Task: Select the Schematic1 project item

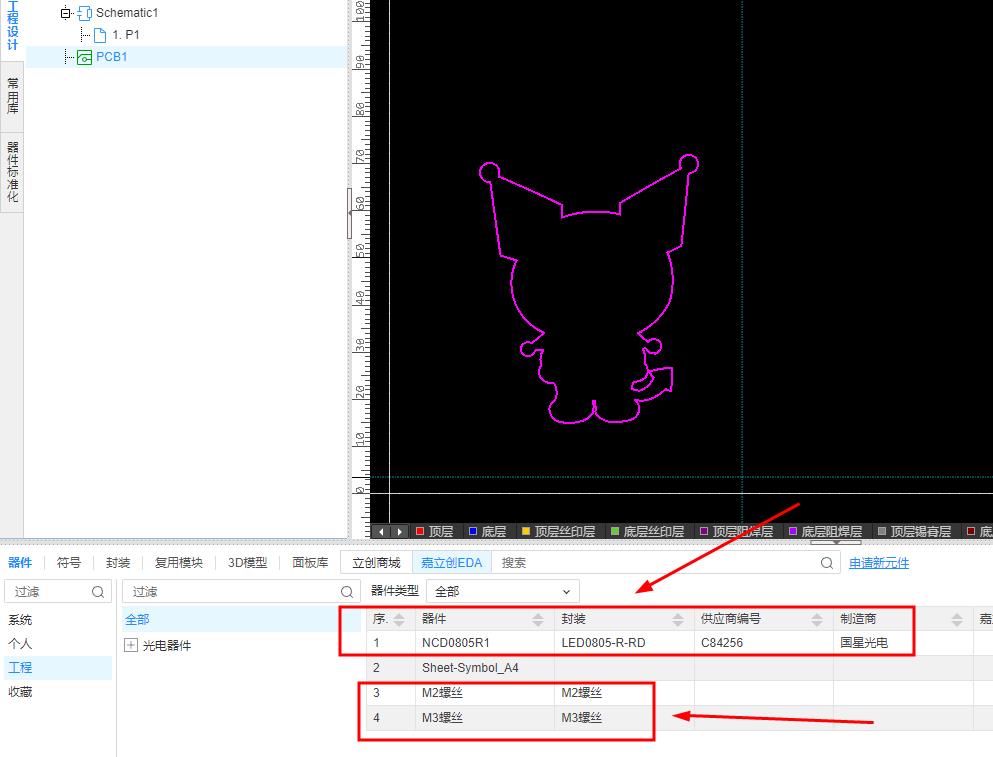Action: tap(127, 13)
